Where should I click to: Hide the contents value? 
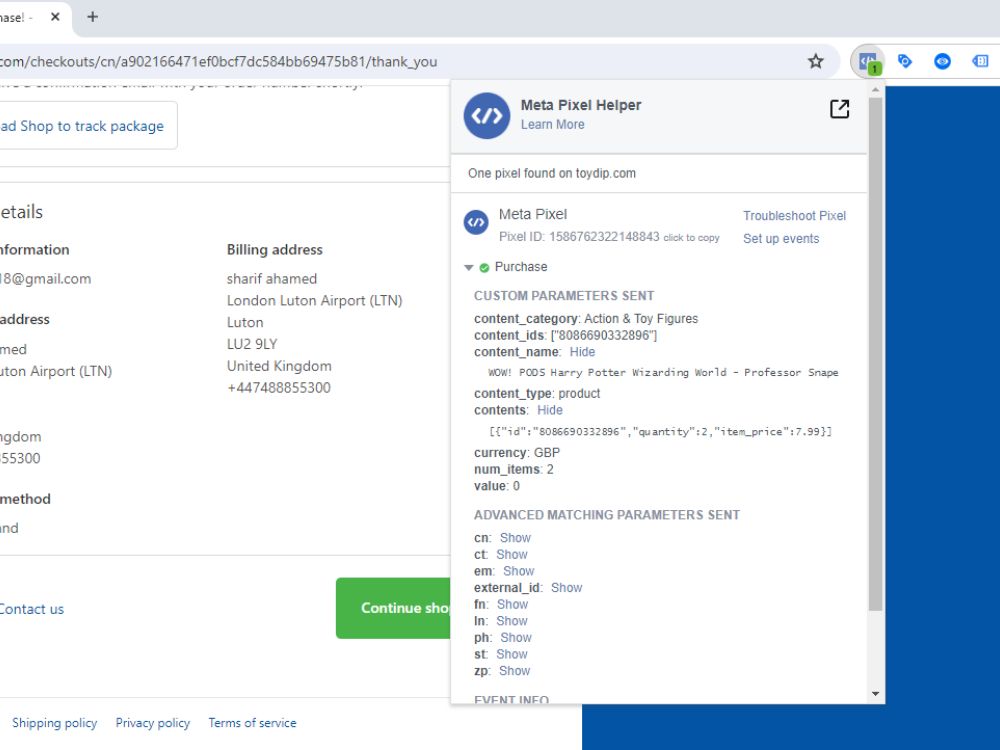549,410
